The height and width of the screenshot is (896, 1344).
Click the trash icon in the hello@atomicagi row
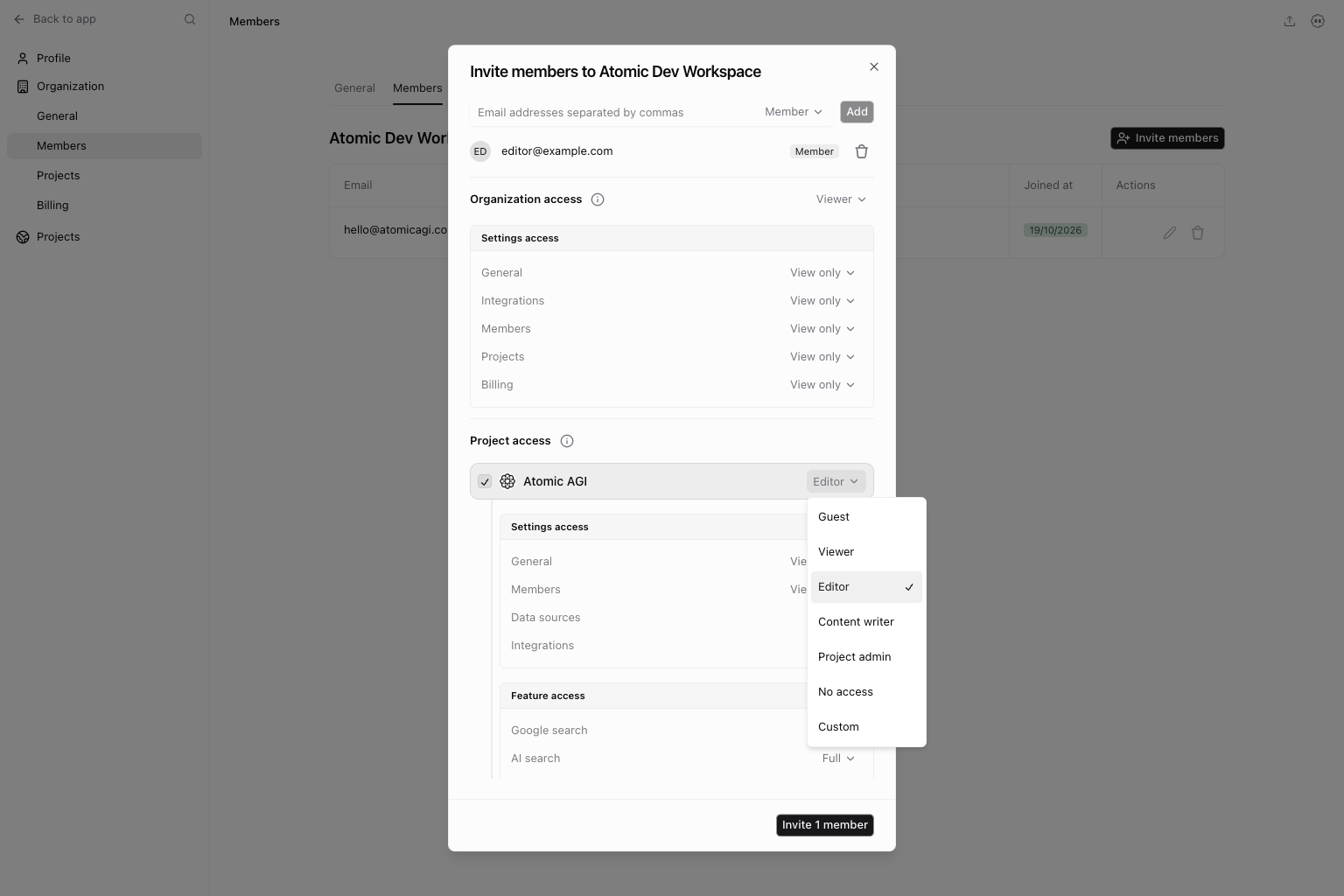1198,233
